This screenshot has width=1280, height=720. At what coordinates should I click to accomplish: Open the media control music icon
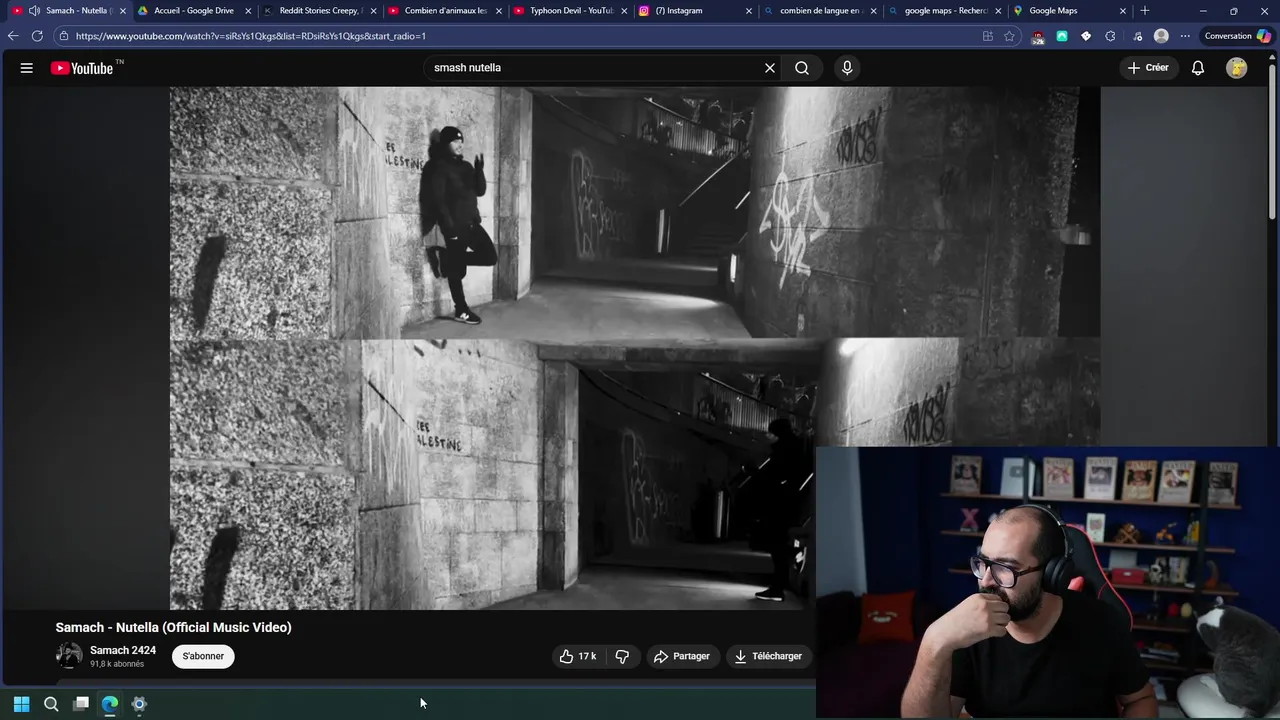coord(1137,36)
